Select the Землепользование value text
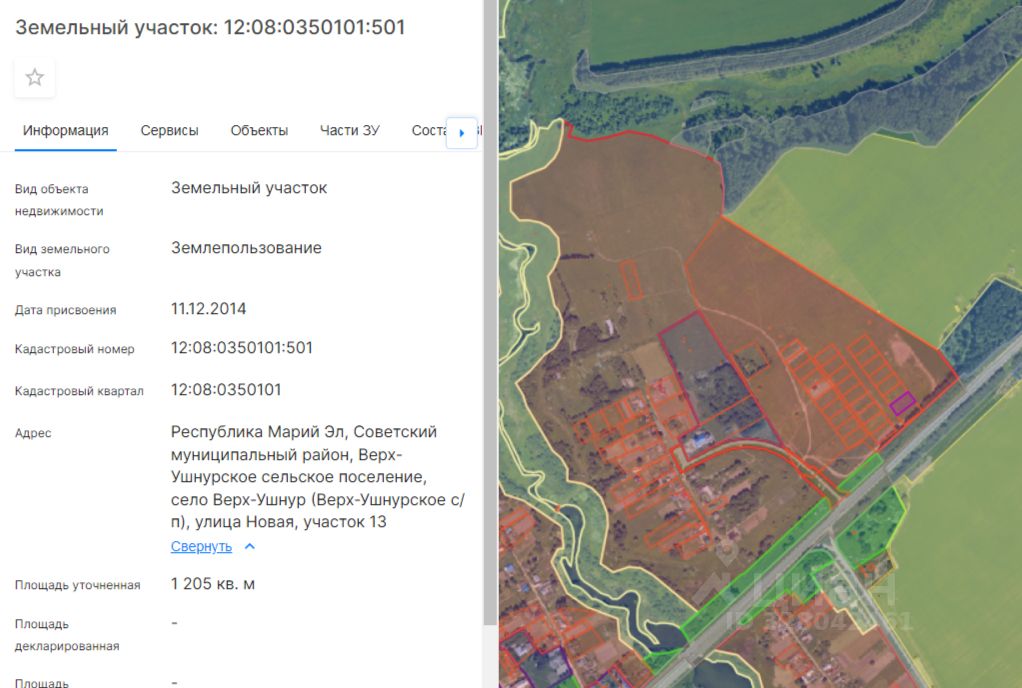Screen dimensions: 1022x688 [246, 248]
